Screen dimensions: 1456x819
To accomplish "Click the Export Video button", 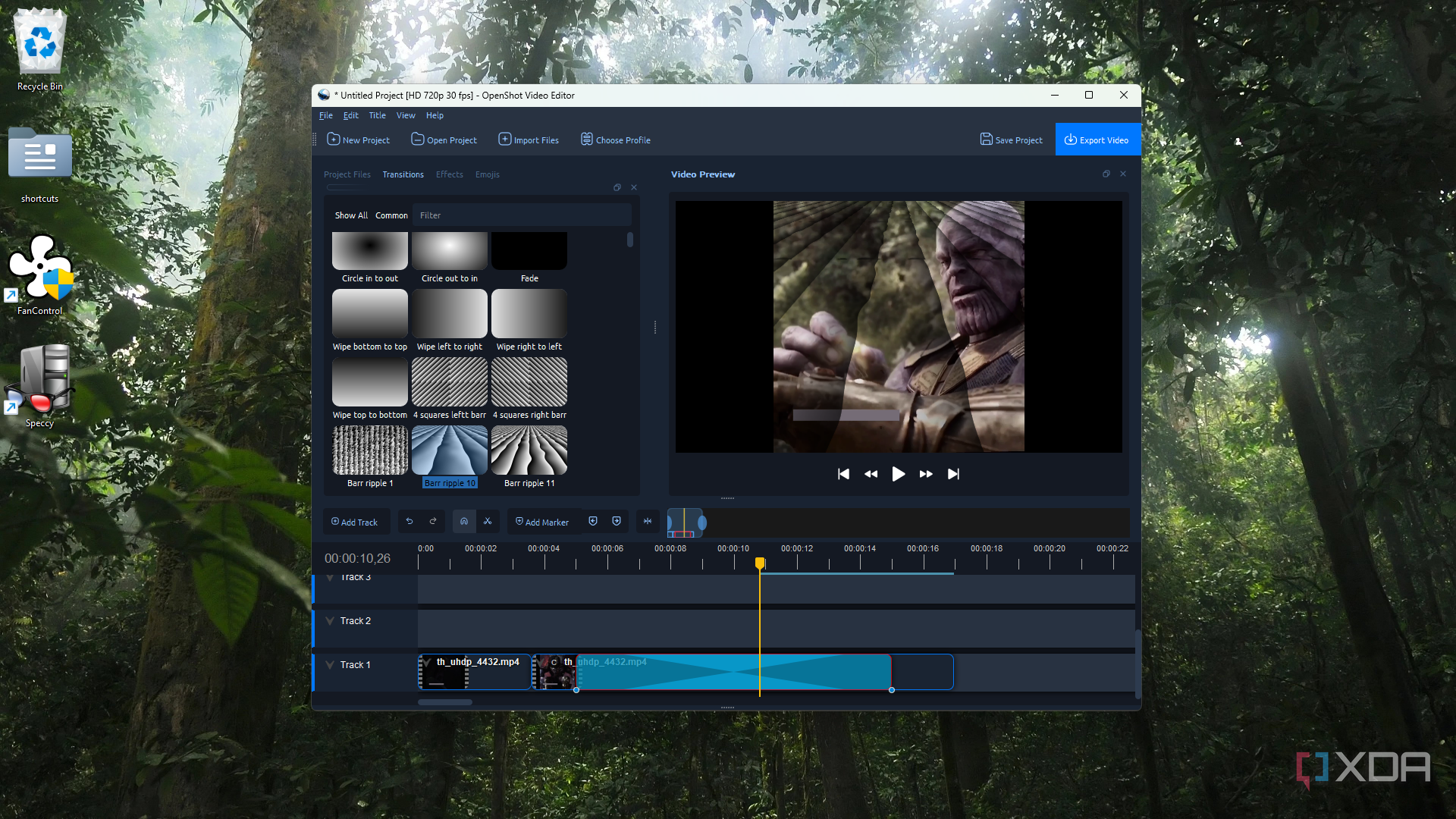I will [x=1097, y=140].
